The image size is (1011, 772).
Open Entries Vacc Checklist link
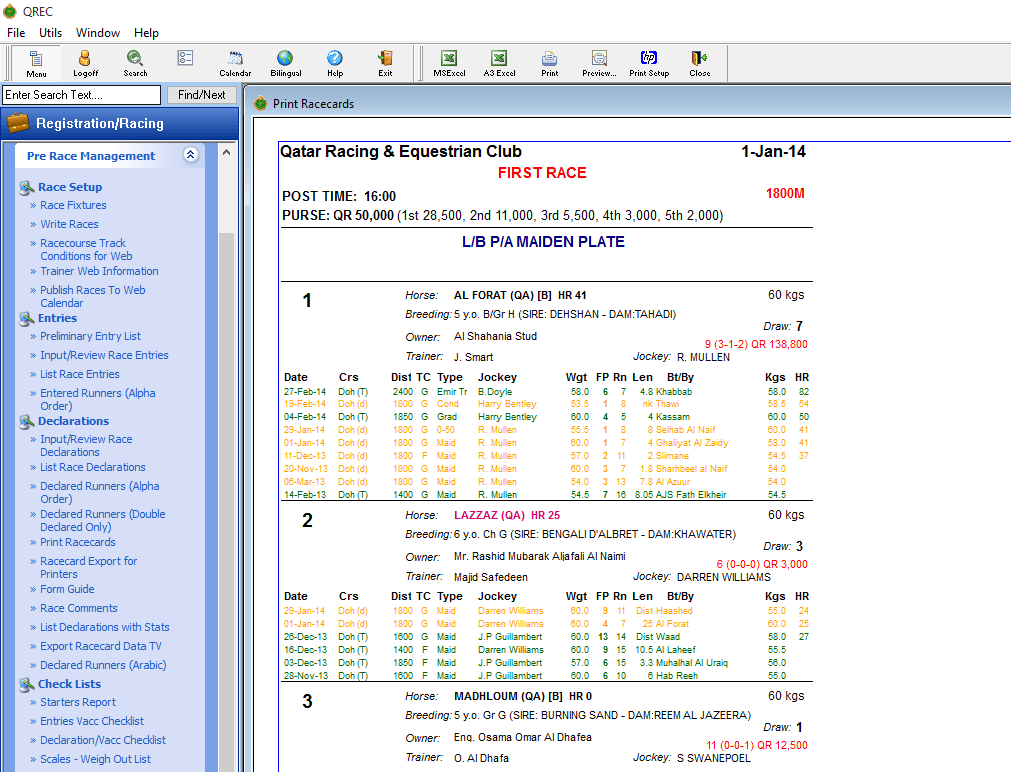coord(92,721)
